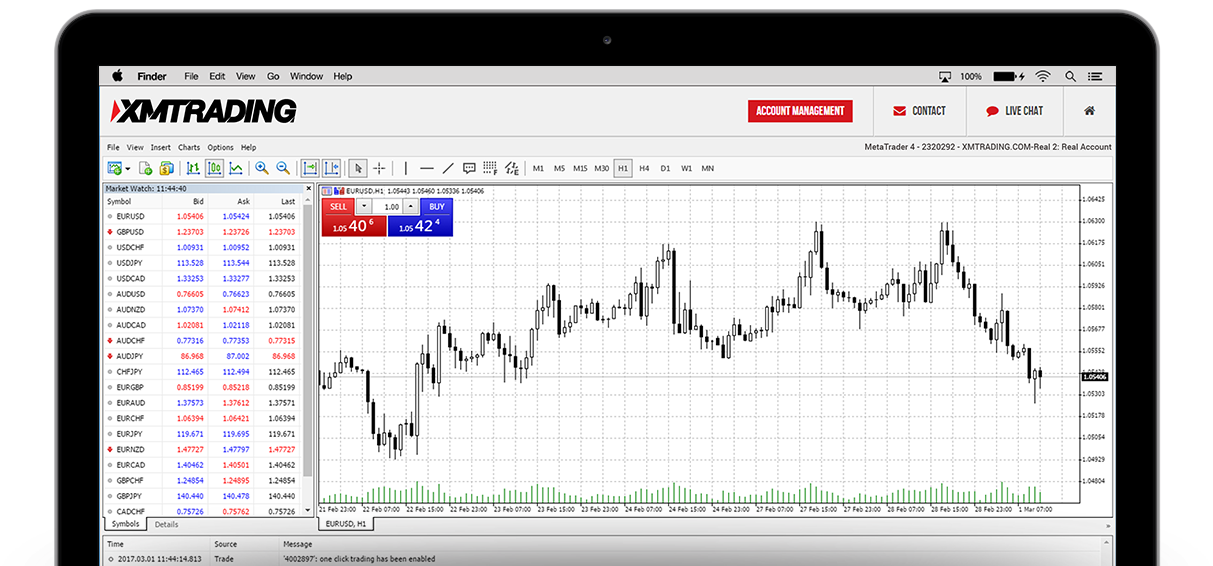Click the blue BUY one-click button
Image resolution: width=1213 pixels, height=566 pixels.
tap(436, 207)
